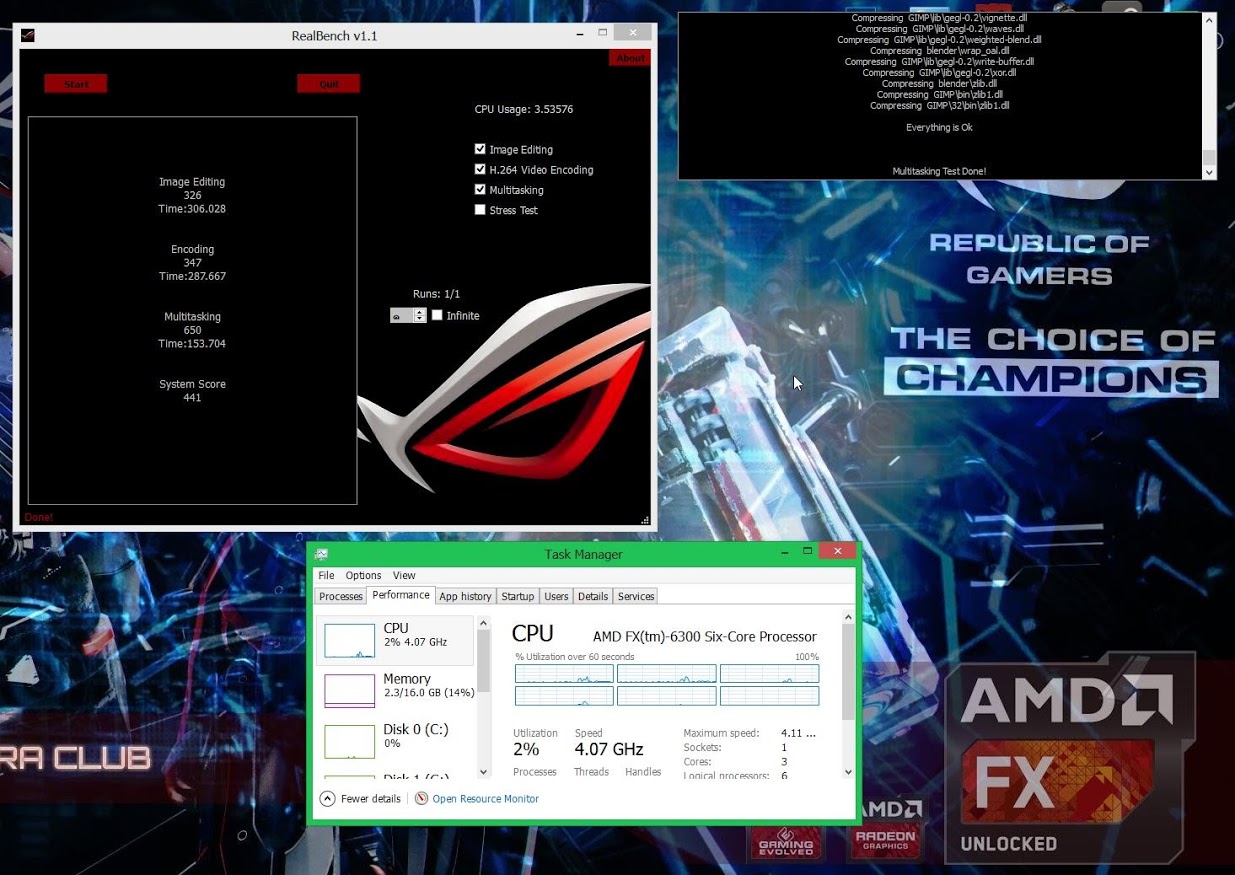This screenshot has height=875, width=1235.
Task: Open the File menu in Task Manager
Action: (x=326, y=575)
